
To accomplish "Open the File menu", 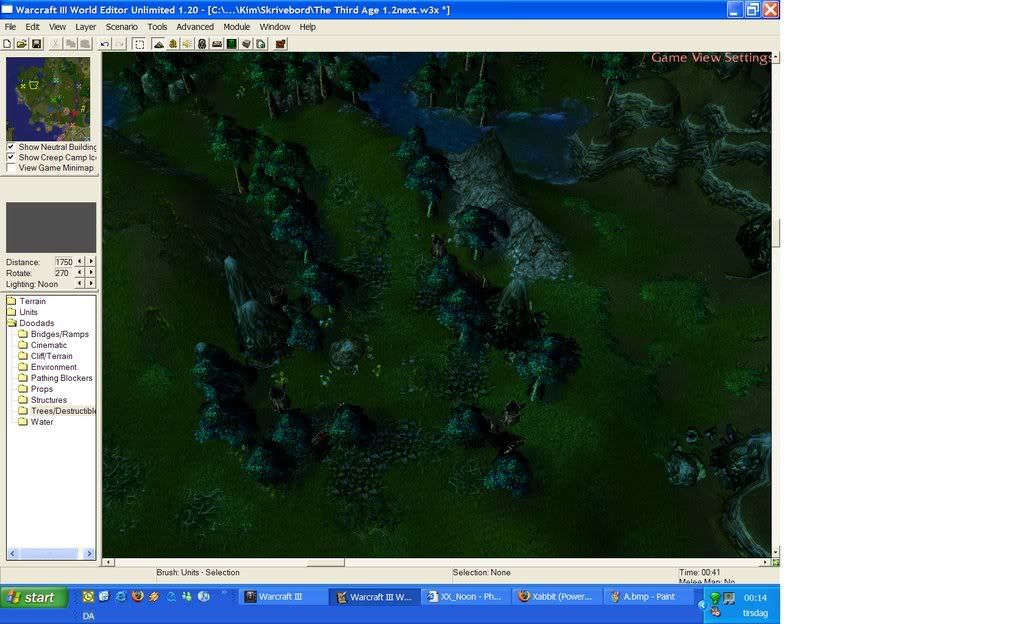I will tap(10, 27).
